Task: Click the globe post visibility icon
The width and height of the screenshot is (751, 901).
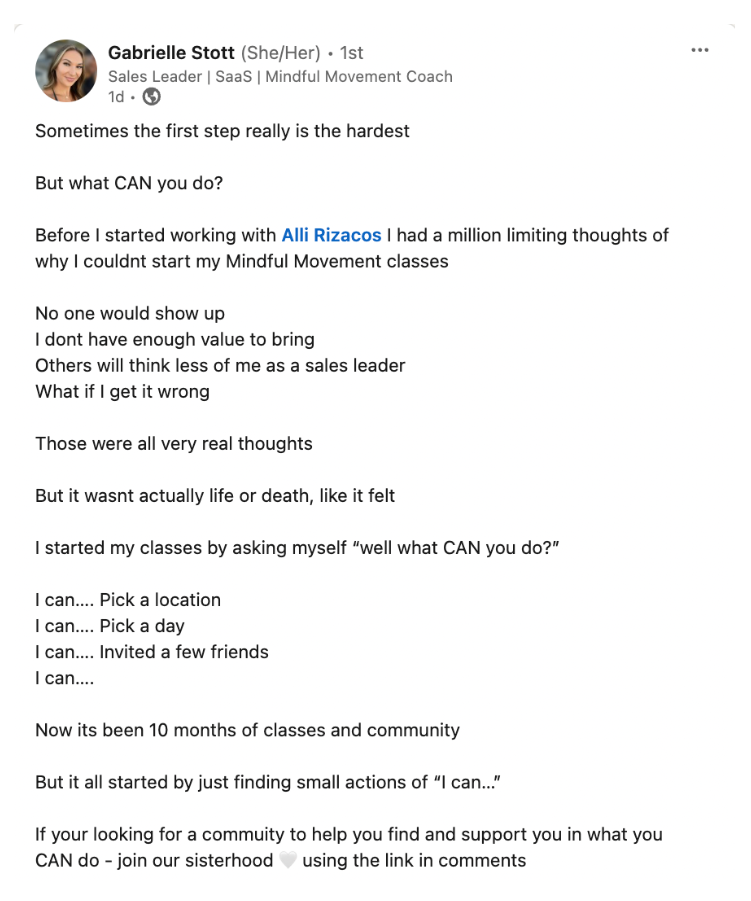Action: coord(152,97)
